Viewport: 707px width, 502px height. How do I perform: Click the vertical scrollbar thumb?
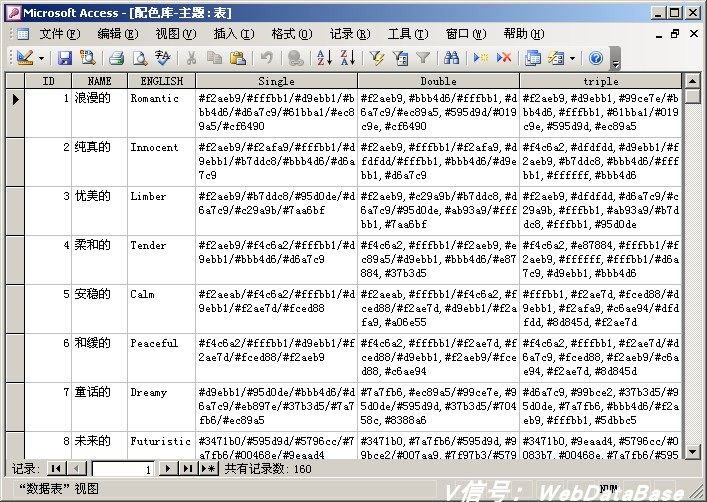click(692, 97)
